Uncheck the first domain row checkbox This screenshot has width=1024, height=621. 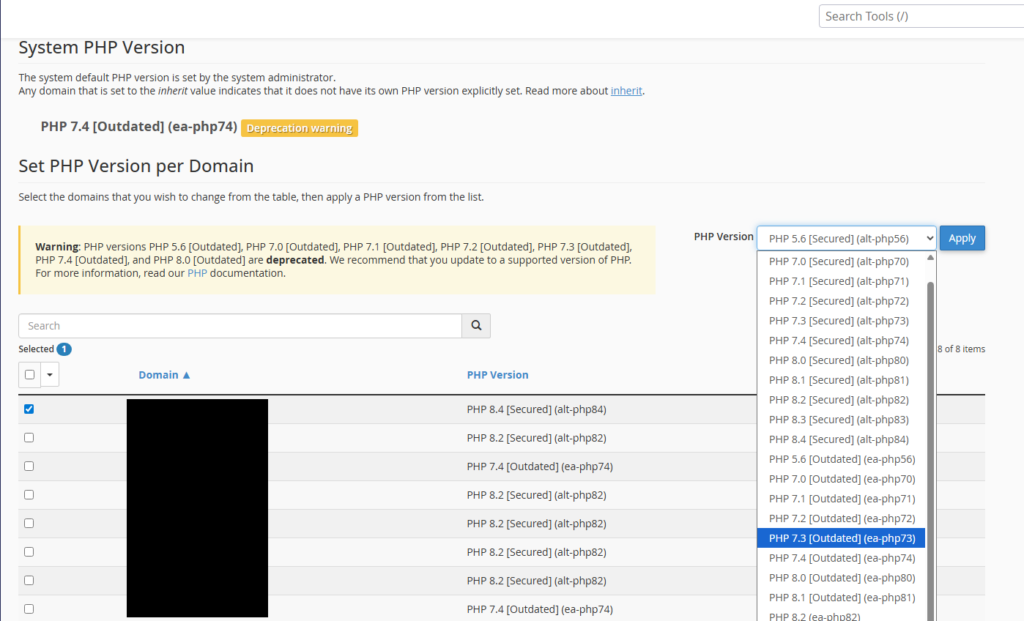(29, 409)
